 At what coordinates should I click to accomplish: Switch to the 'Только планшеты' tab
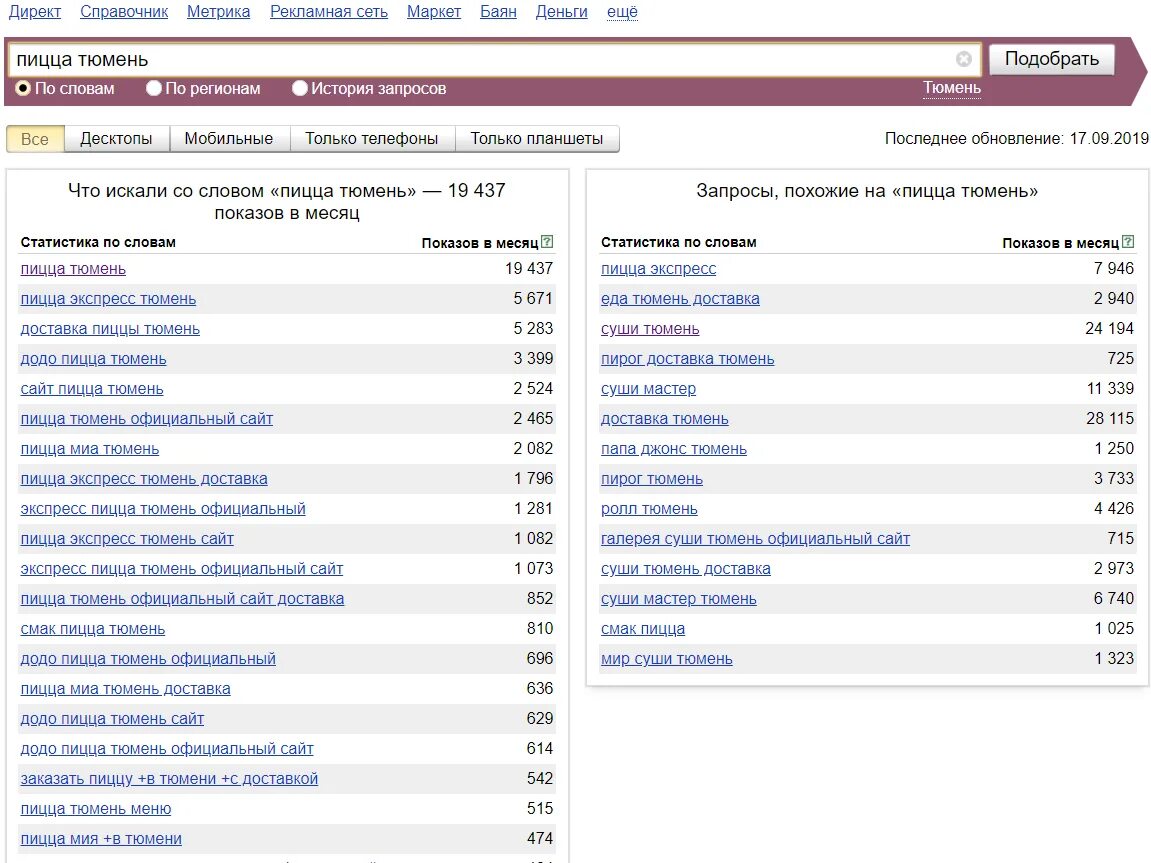[x=537, y=139]
